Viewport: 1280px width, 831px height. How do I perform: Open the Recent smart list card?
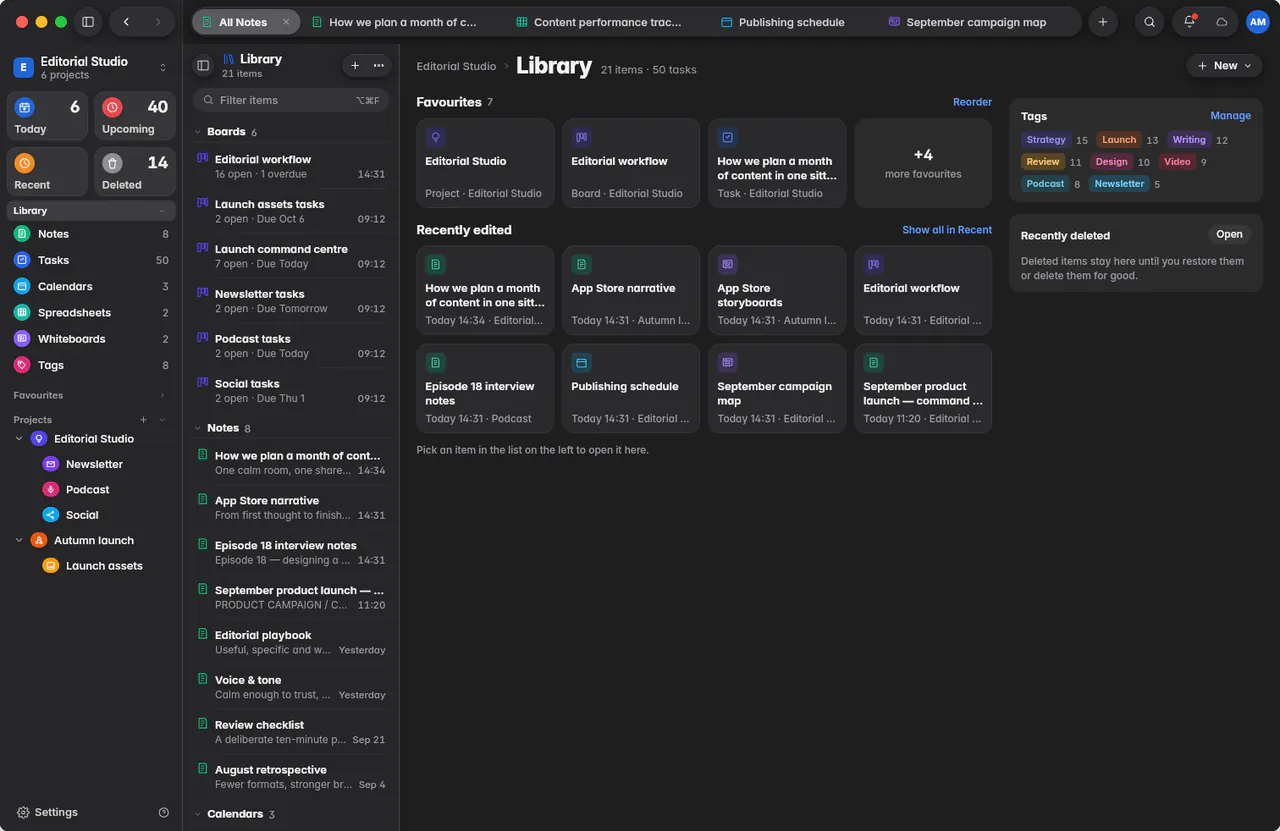pyautogui.click(x=48, y=172)
